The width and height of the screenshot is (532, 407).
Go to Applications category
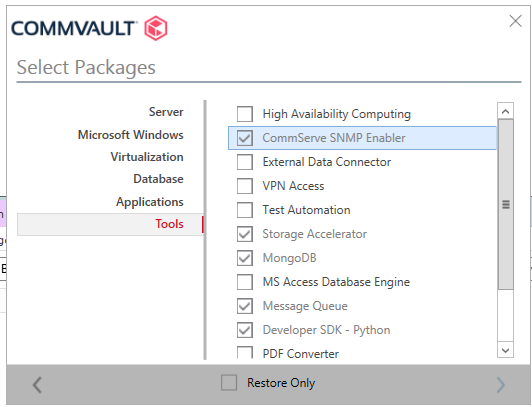point(150,202)
